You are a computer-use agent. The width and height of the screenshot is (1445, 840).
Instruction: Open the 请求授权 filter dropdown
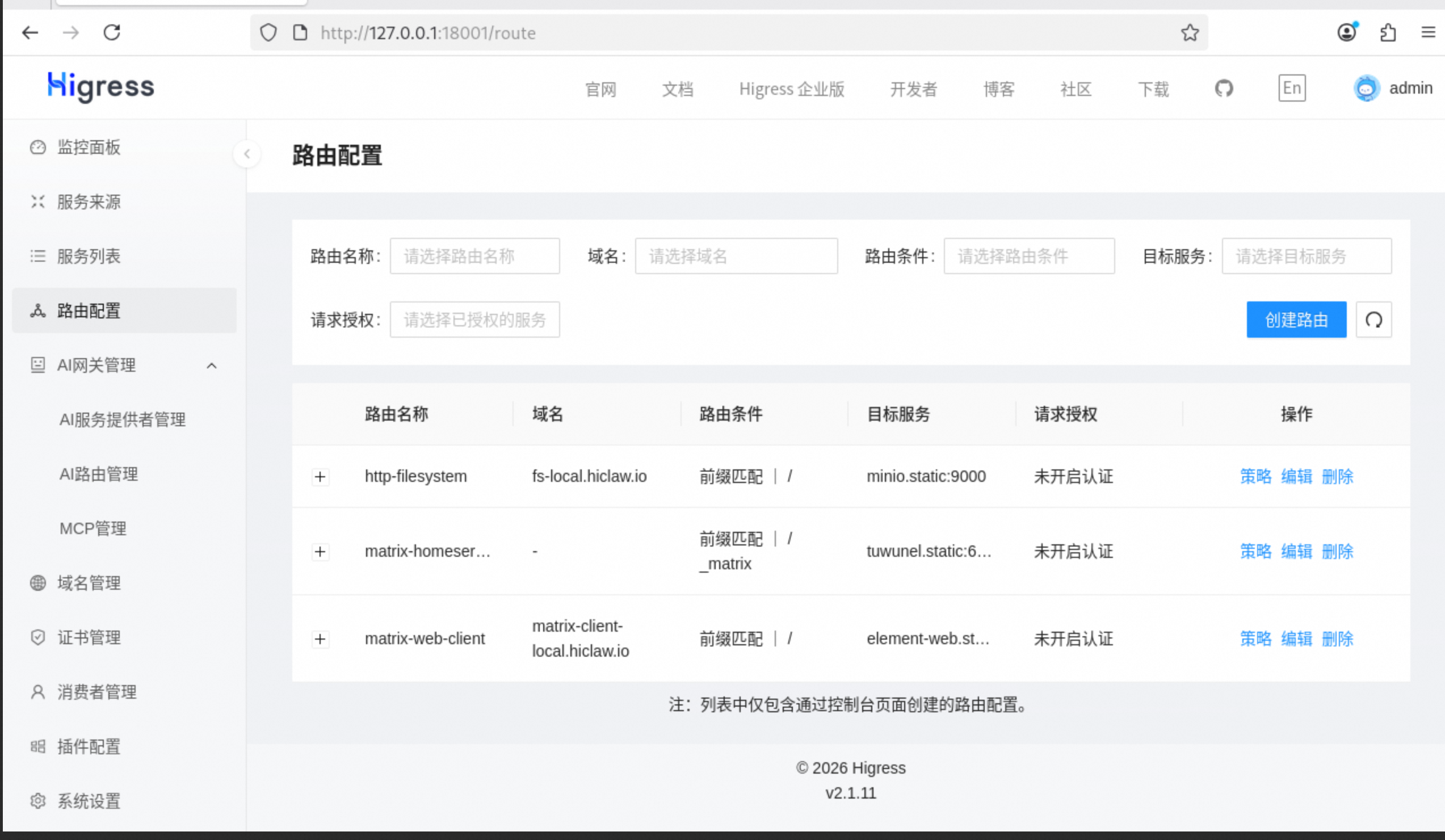474,320
